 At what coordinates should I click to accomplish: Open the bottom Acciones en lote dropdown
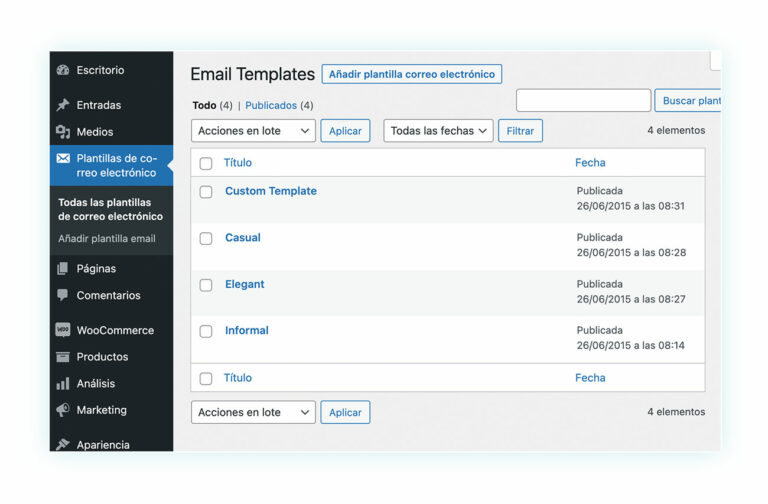253,412
